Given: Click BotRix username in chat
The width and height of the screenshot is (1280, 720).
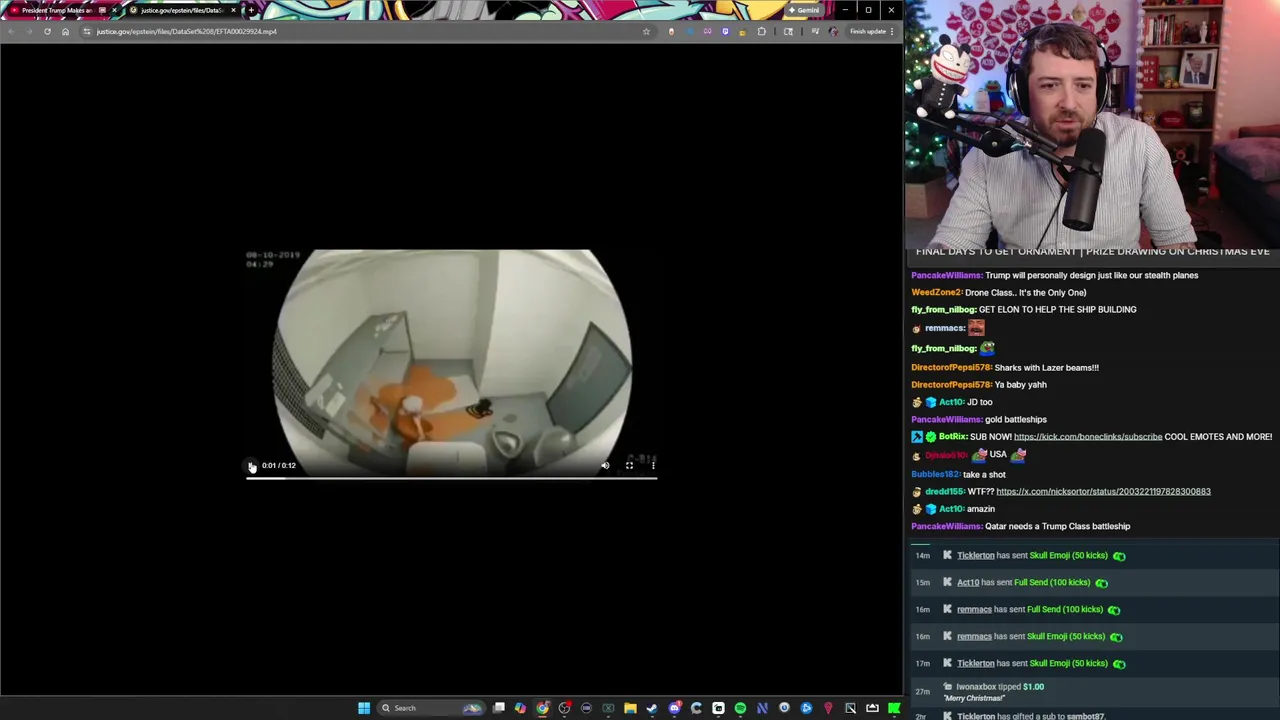Looking at the screenshot, I should [953, 436].
